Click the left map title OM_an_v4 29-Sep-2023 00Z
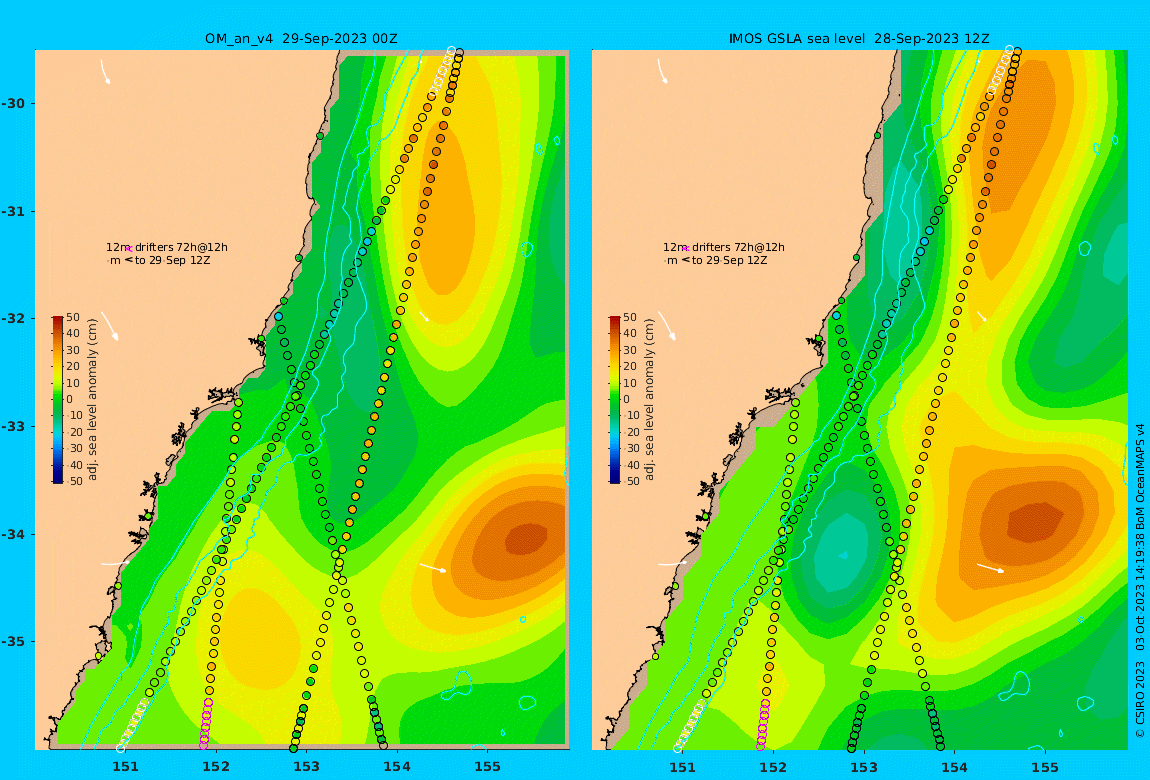The image size is (1150, 780). click(x=301, y=38)
